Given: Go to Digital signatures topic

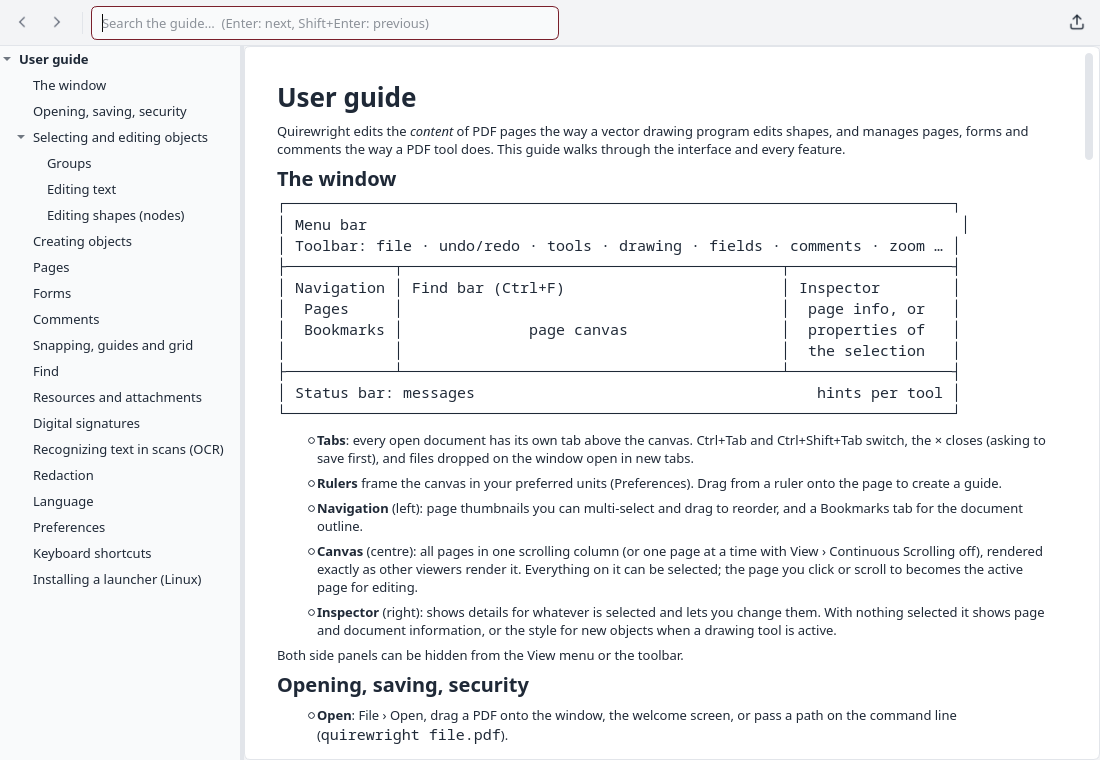Looking at the screenshot, I should point(86,423).
